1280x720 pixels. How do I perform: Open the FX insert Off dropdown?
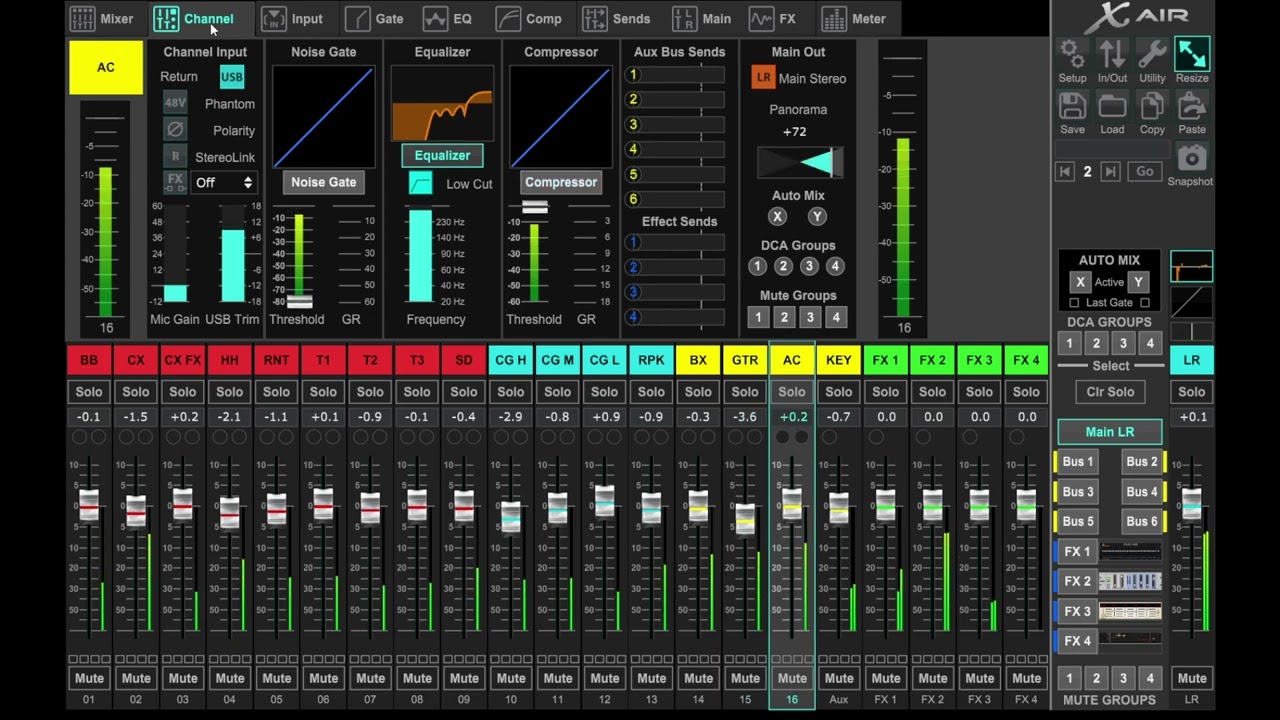[224, 183]
